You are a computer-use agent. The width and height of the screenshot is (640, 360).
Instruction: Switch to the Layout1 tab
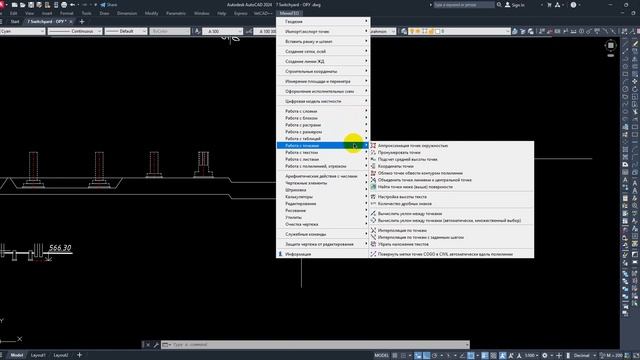coord(38,355)
